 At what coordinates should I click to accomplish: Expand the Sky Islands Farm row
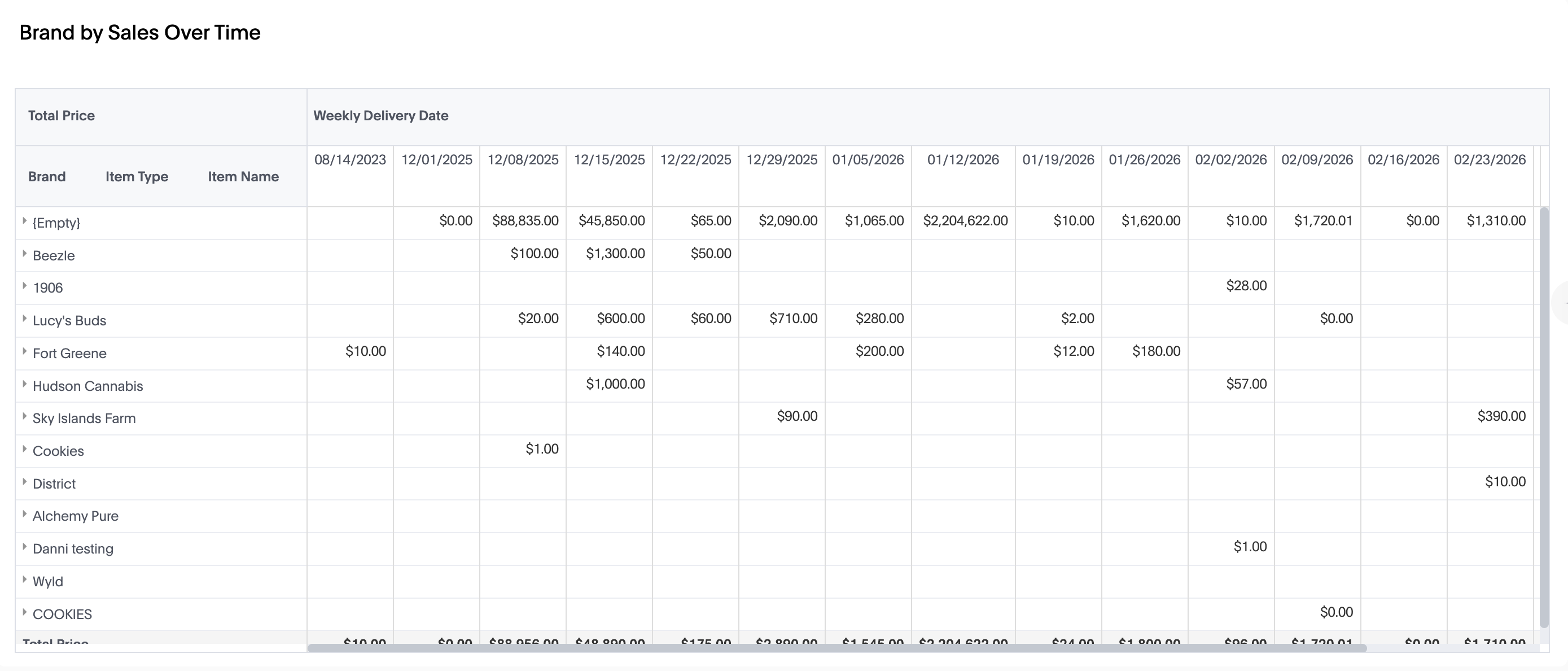tap(24, 417)
